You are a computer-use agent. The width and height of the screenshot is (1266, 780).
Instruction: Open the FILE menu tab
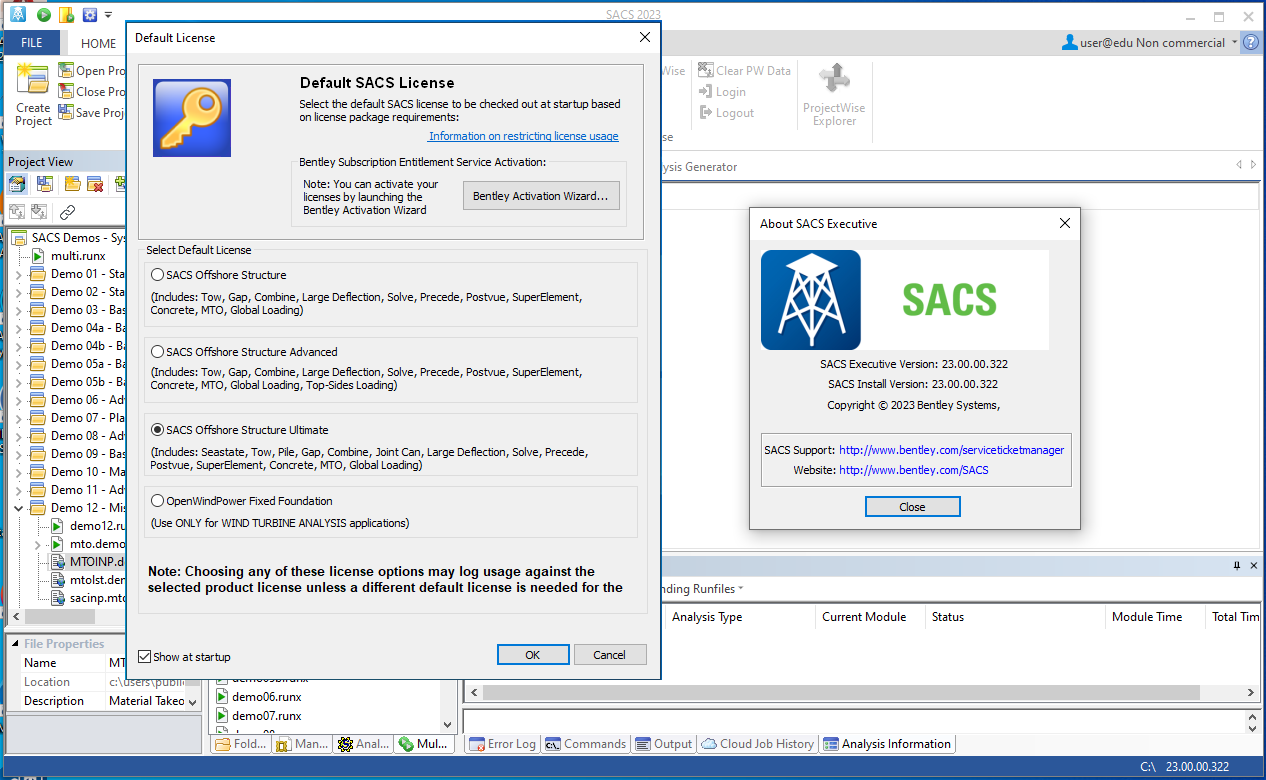[x=32, y=43]
